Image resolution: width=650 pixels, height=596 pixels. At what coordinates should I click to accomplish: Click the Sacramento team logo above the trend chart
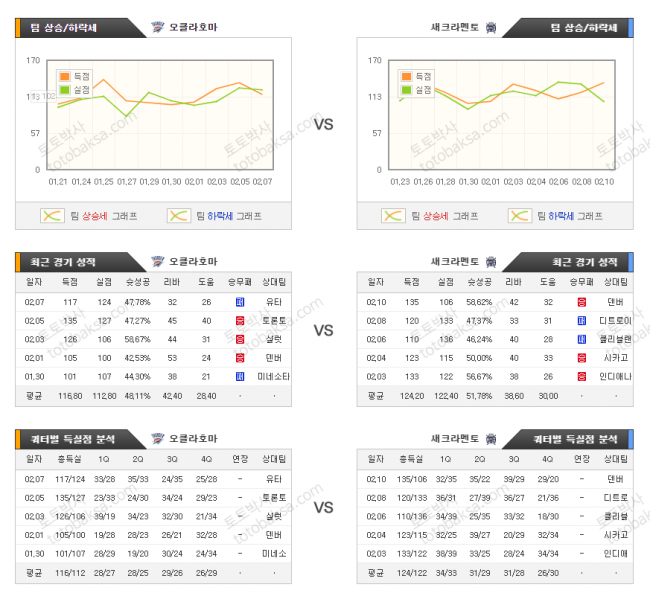click(x=490, y=27)
